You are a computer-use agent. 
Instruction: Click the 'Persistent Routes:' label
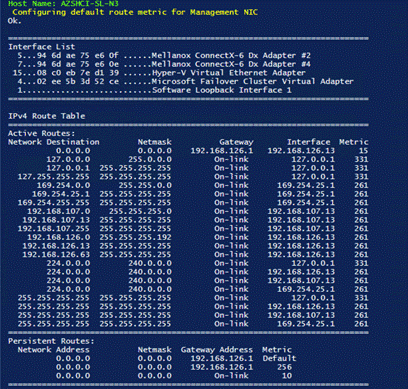point(51,341)
